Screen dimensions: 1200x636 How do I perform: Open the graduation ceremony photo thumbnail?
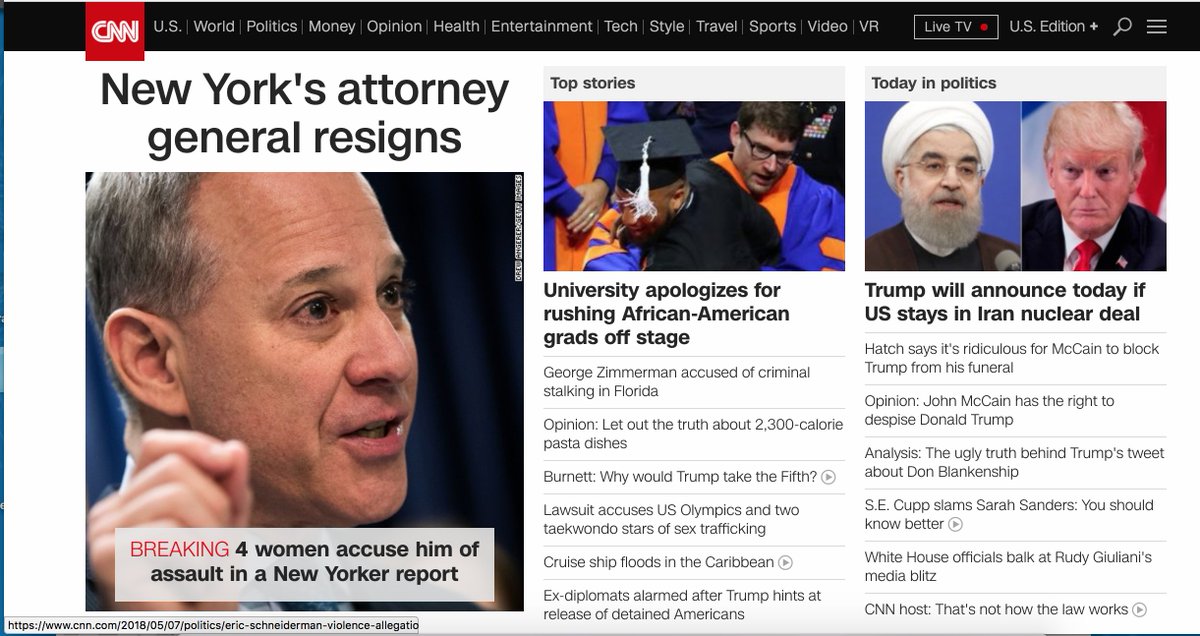(x=694, y=186)
